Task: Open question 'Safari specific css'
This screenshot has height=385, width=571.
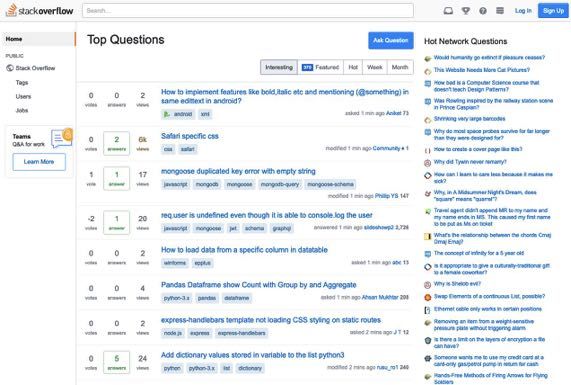Action: (190, 136)
